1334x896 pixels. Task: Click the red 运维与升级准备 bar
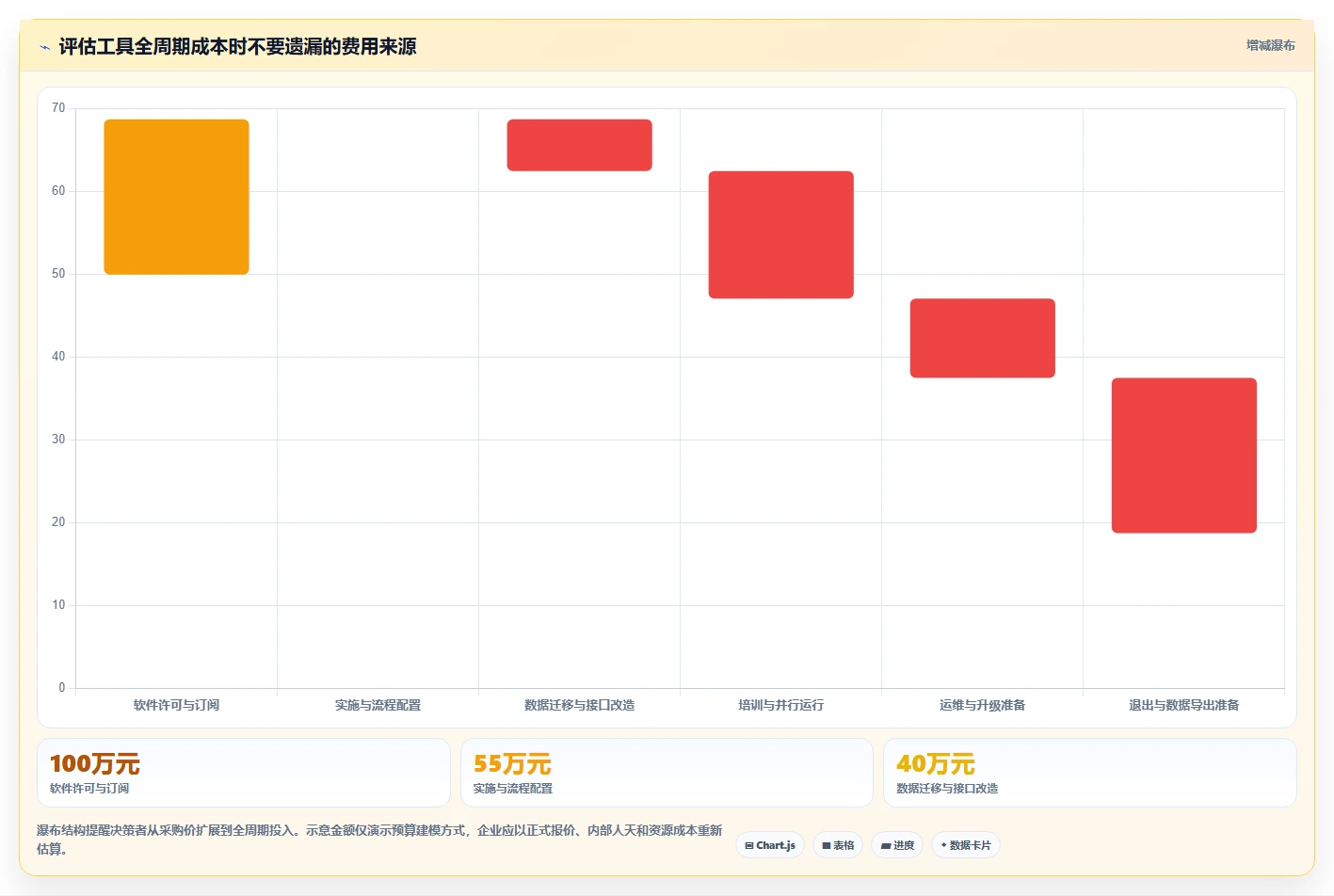(982, 338)
